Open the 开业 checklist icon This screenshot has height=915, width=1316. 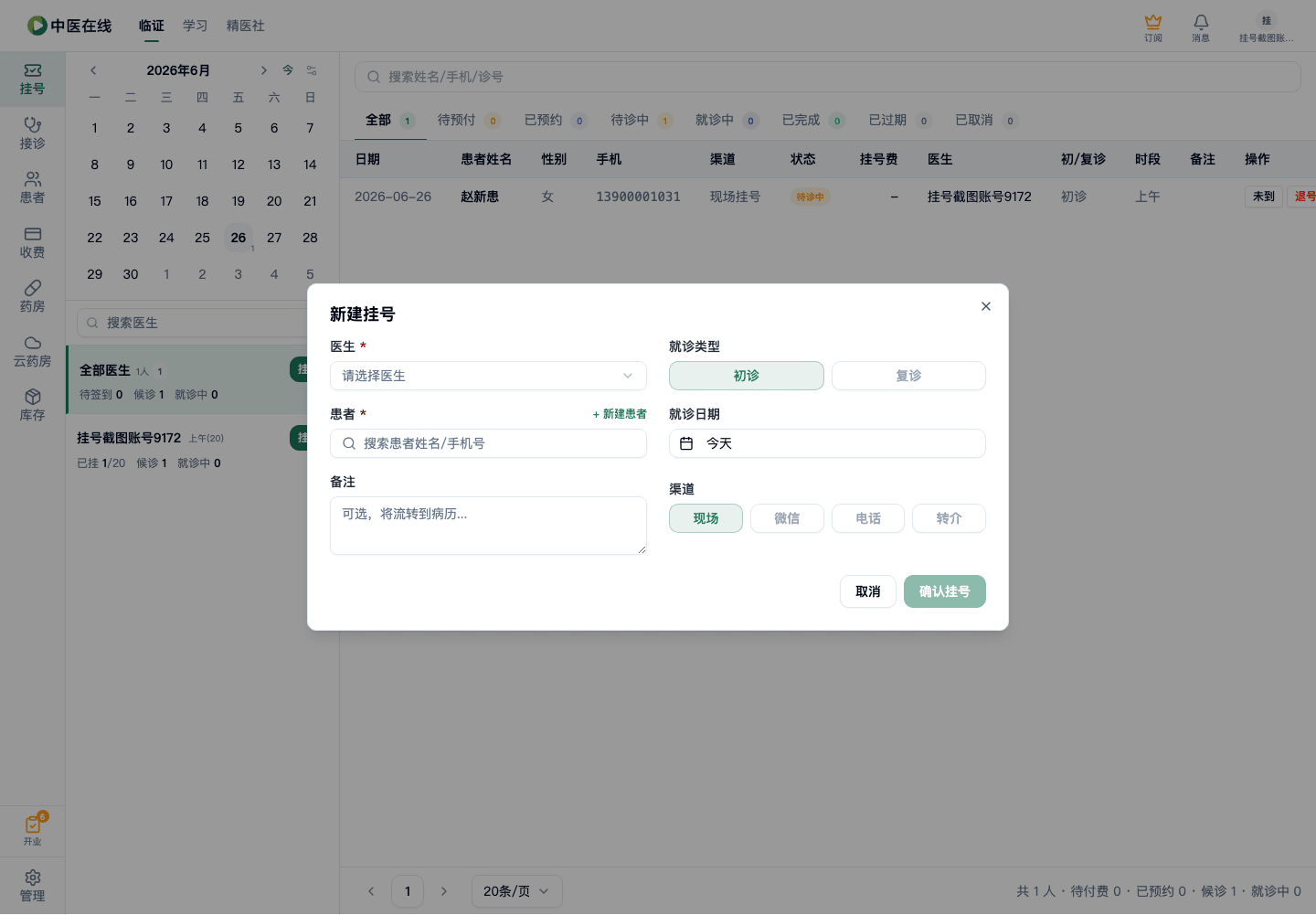32,830
